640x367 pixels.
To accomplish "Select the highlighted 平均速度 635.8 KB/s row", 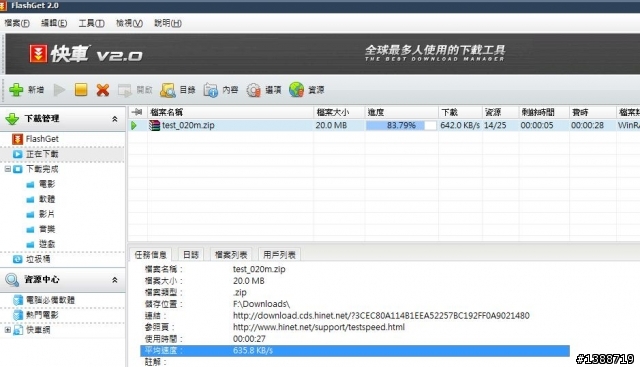I will (355, 350).
